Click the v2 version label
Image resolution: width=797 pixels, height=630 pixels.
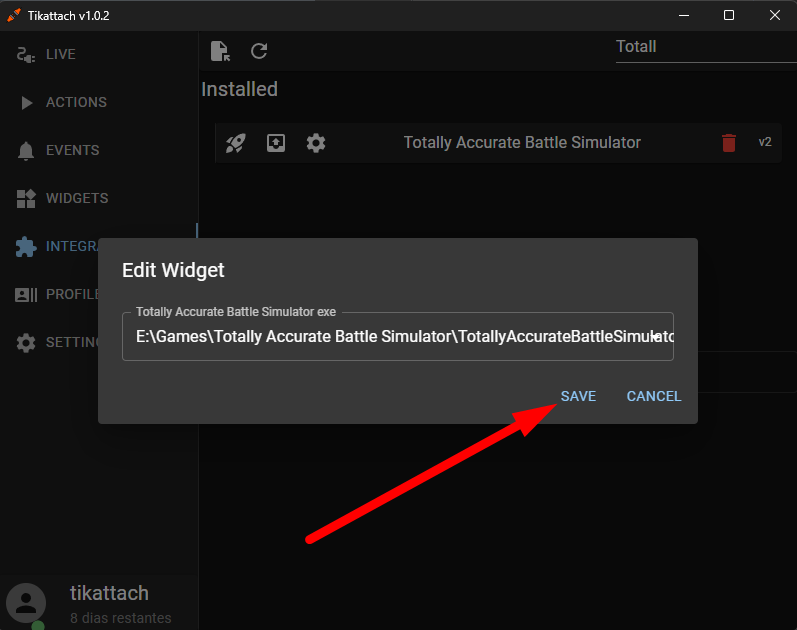pos(765,142)
